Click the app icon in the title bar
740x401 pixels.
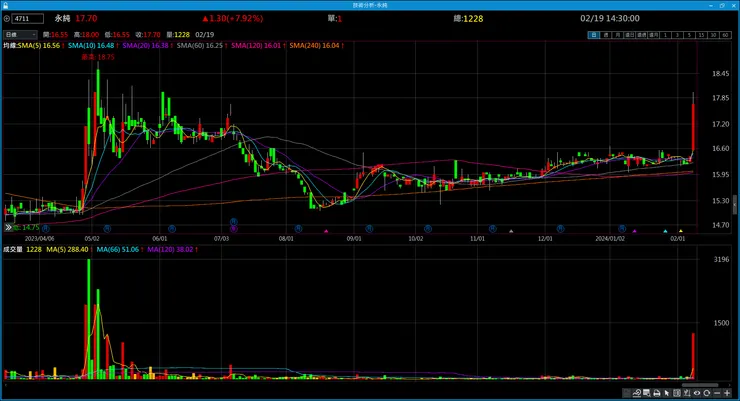tap(5, 5)
